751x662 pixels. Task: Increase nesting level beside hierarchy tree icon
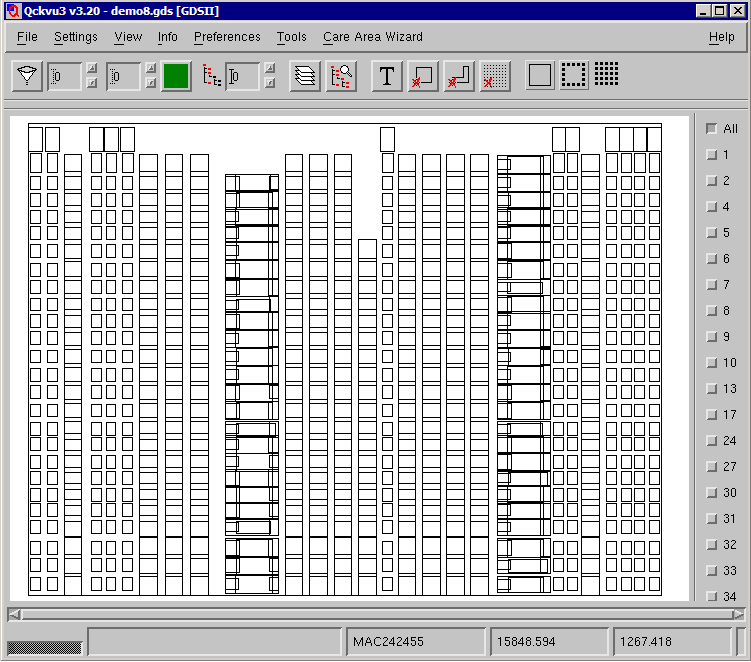270,68
